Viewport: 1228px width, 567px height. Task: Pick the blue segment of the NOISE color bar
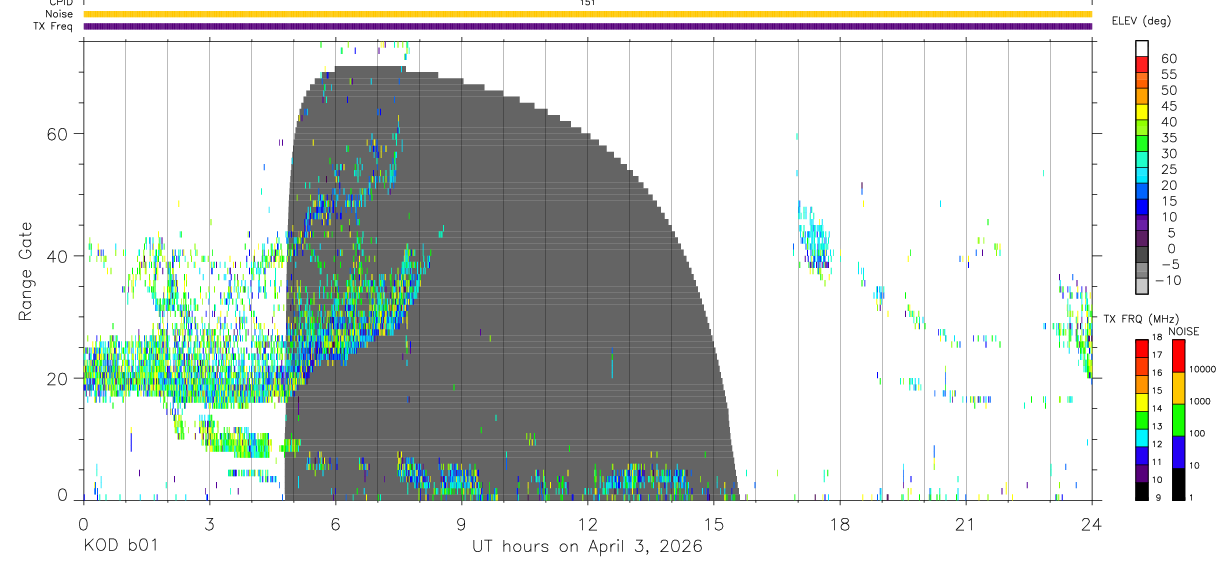1178,452
